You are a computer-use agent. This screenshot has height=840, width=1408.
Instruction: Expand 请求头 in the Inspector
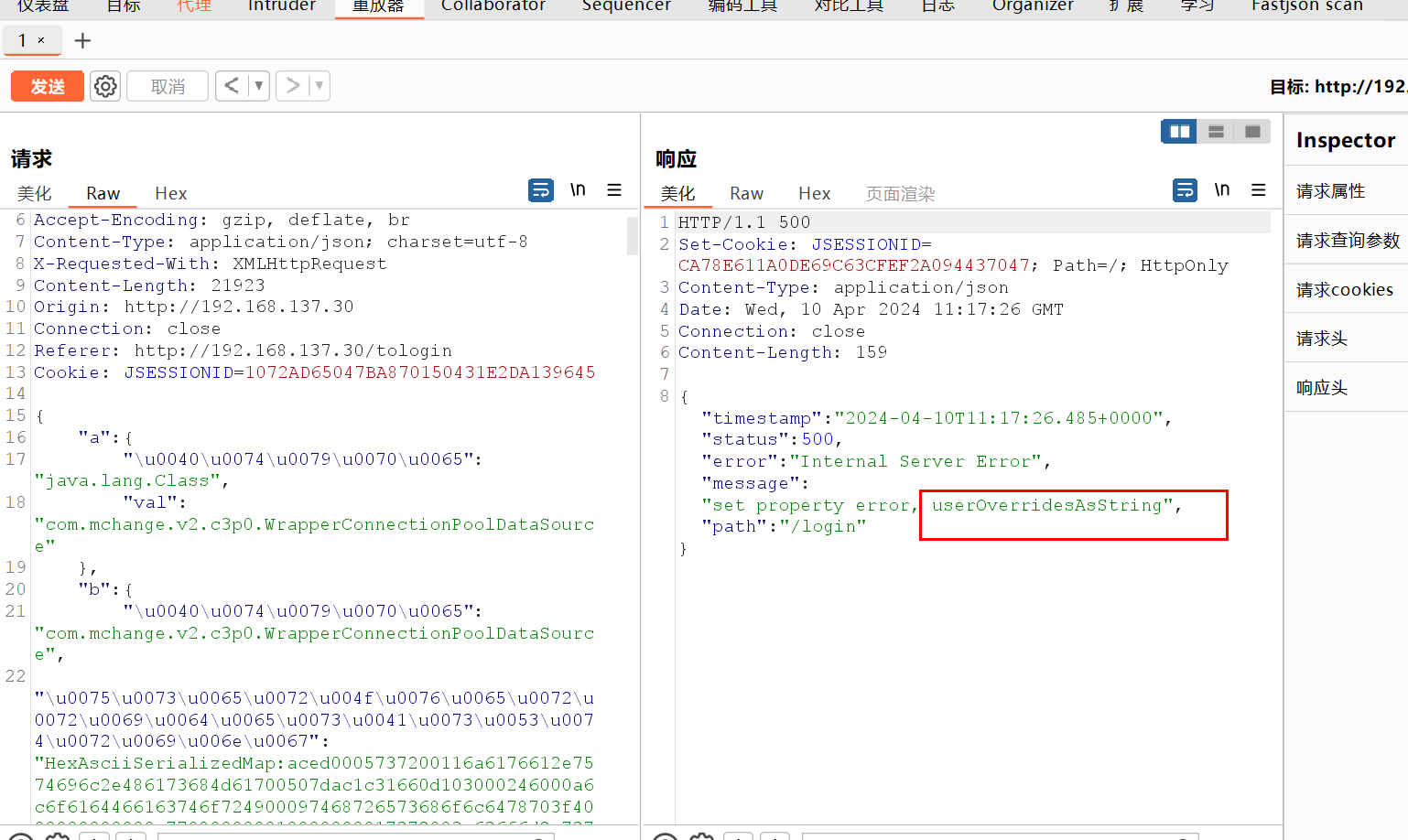[x=1347, y=339]
